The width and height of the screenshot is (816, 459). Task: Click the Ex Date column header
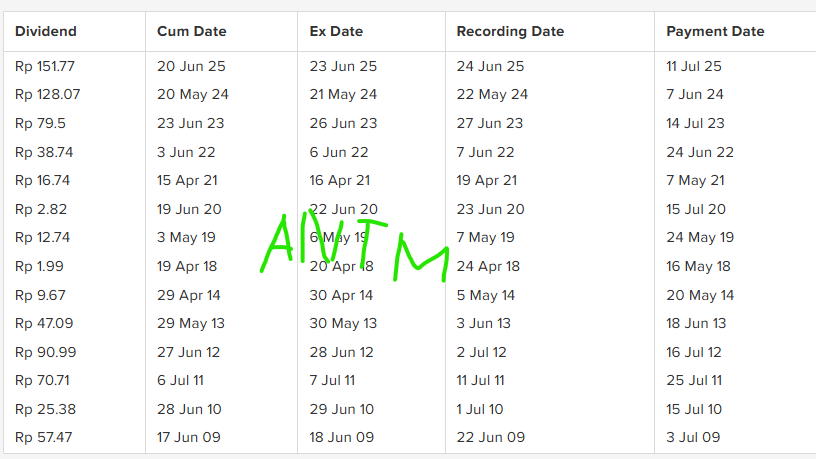click(x=336, y=31)
